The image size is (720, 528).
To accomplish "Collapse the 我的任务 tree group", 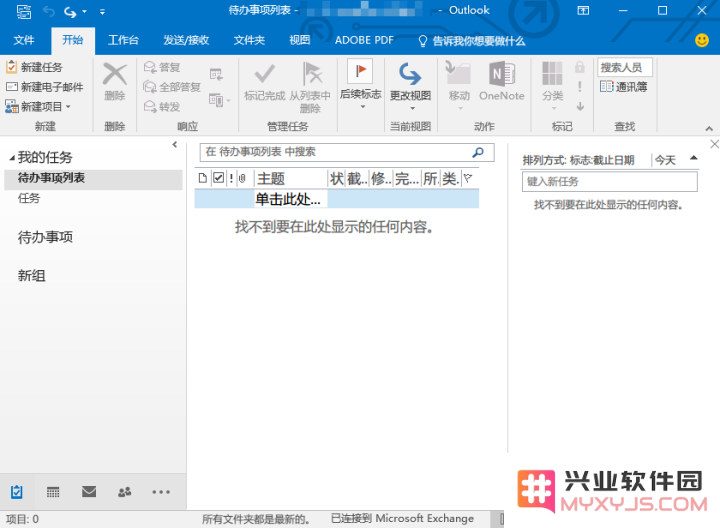I will click(x=11, y=158).
